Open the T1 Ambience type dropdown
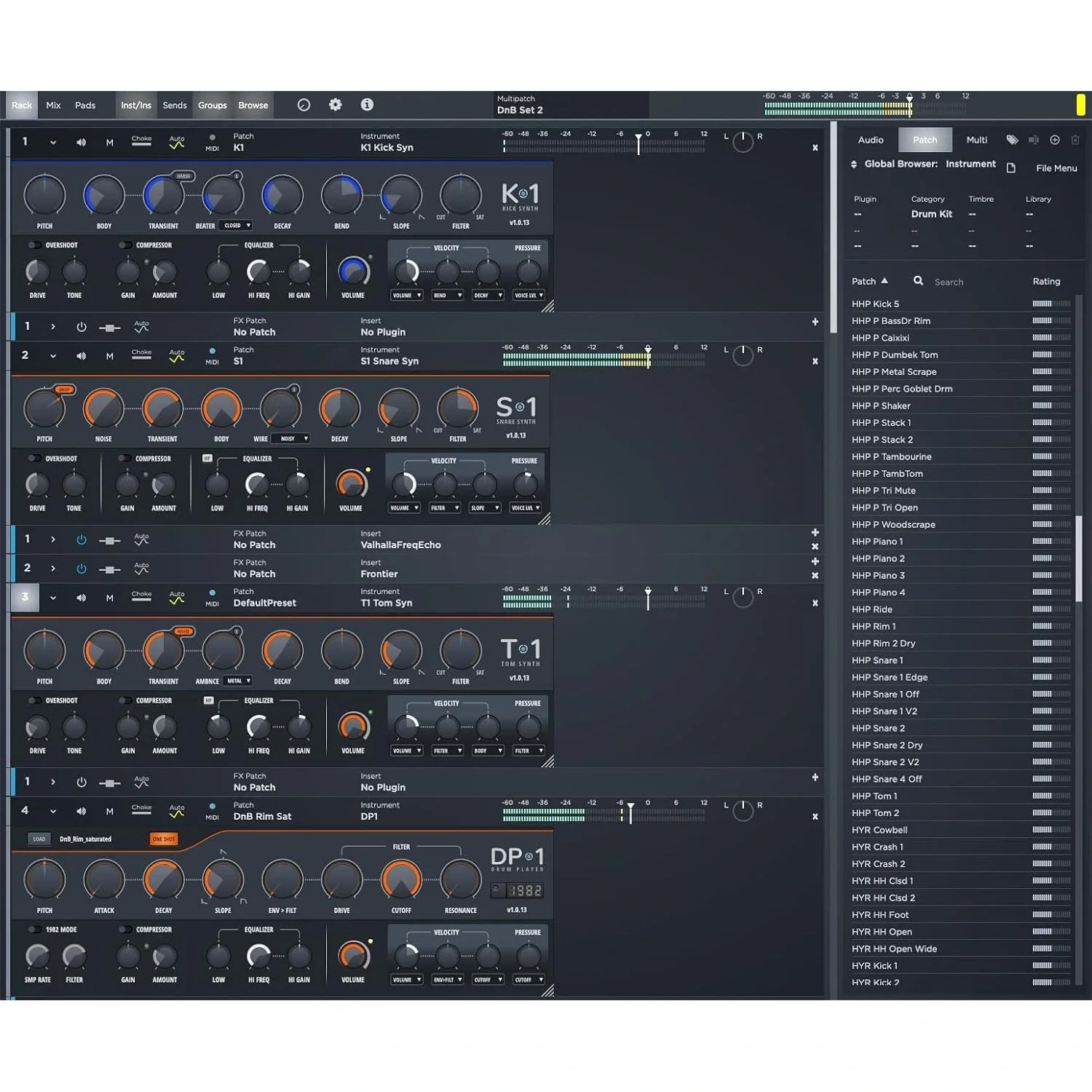This screenshot has height=1092, width=1092. [x=238, y=681]
